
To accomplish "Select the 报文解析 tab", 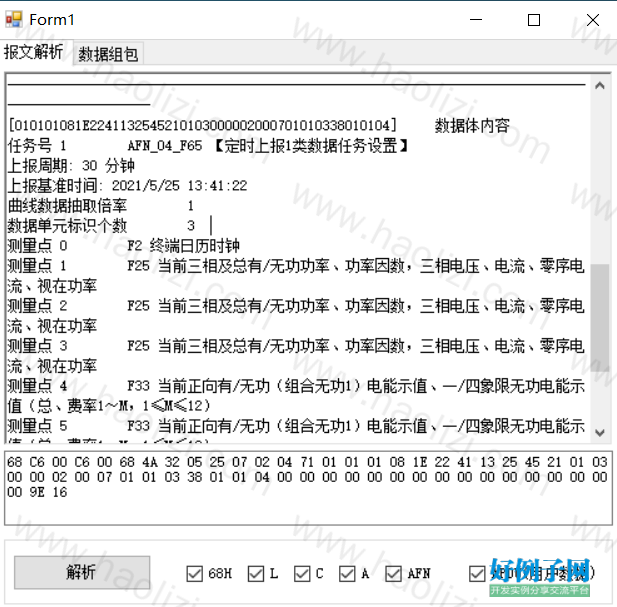I will [34, 52].
